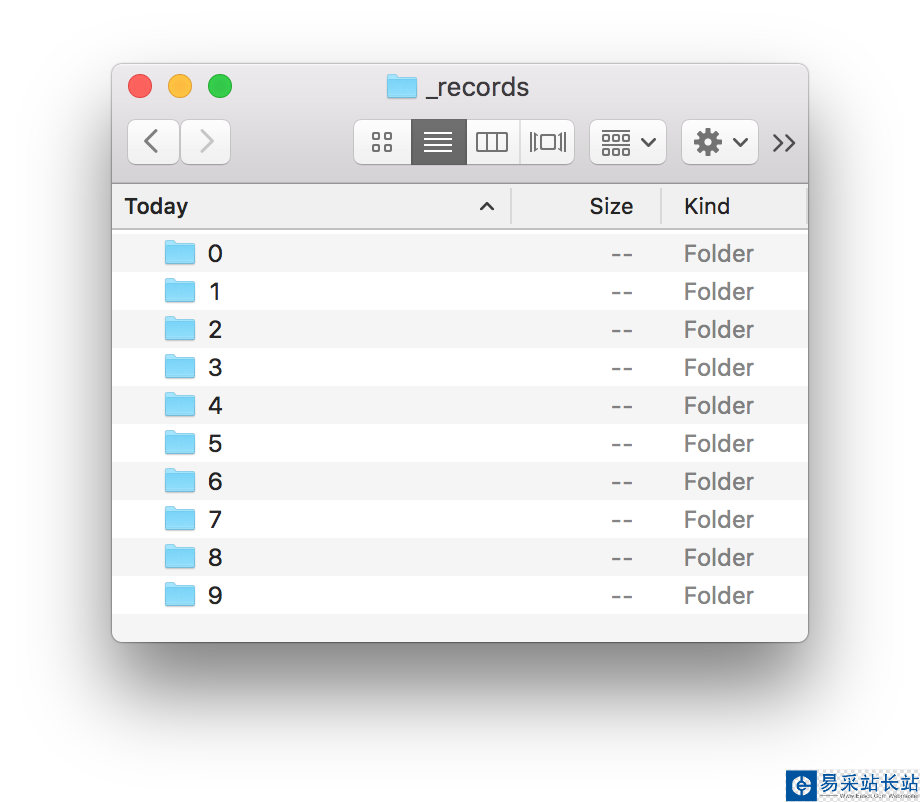Viewport: 920px width, 802px height.
Task: Switch to Cover Flow view
Action: [547, 142]
